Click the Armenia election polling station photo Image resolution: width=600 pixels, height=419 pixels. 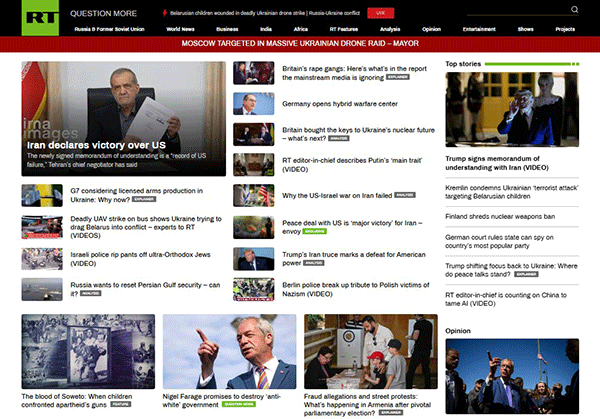(x=371, y=352)
